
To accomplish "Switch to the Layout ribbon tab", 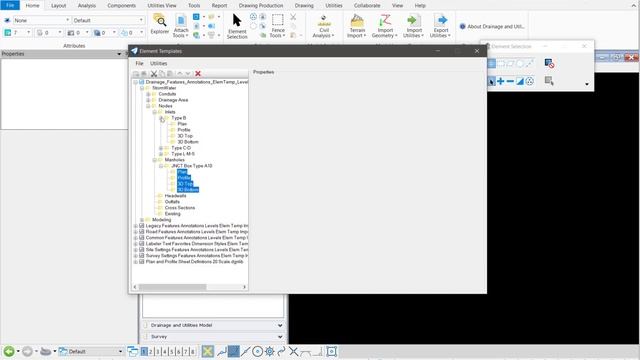I will 58,6.
